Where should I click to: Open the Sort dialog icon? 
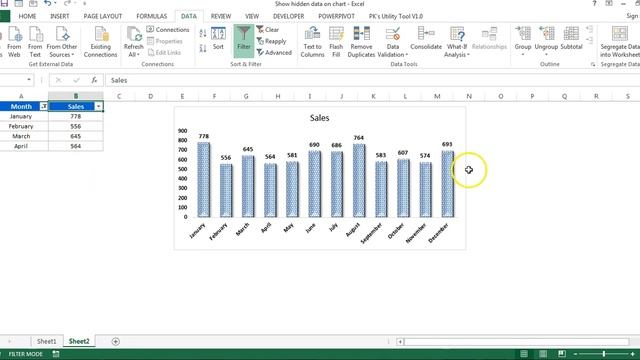218,39
